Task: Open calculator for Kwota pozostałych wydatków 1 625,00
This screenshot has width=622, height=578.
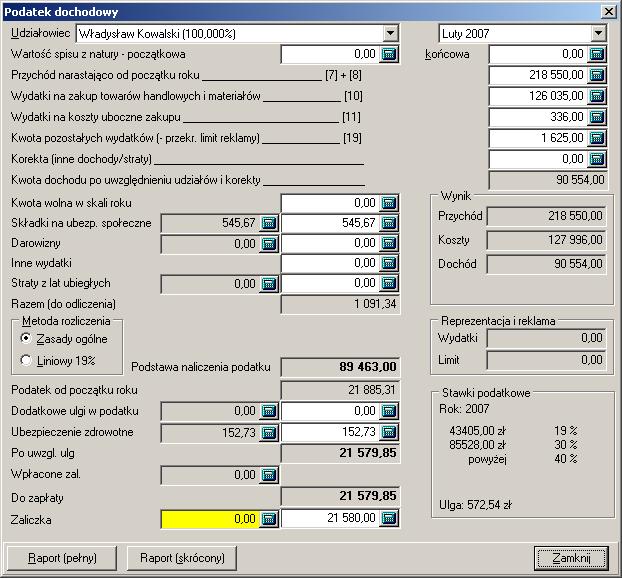Action: point(597,138)
